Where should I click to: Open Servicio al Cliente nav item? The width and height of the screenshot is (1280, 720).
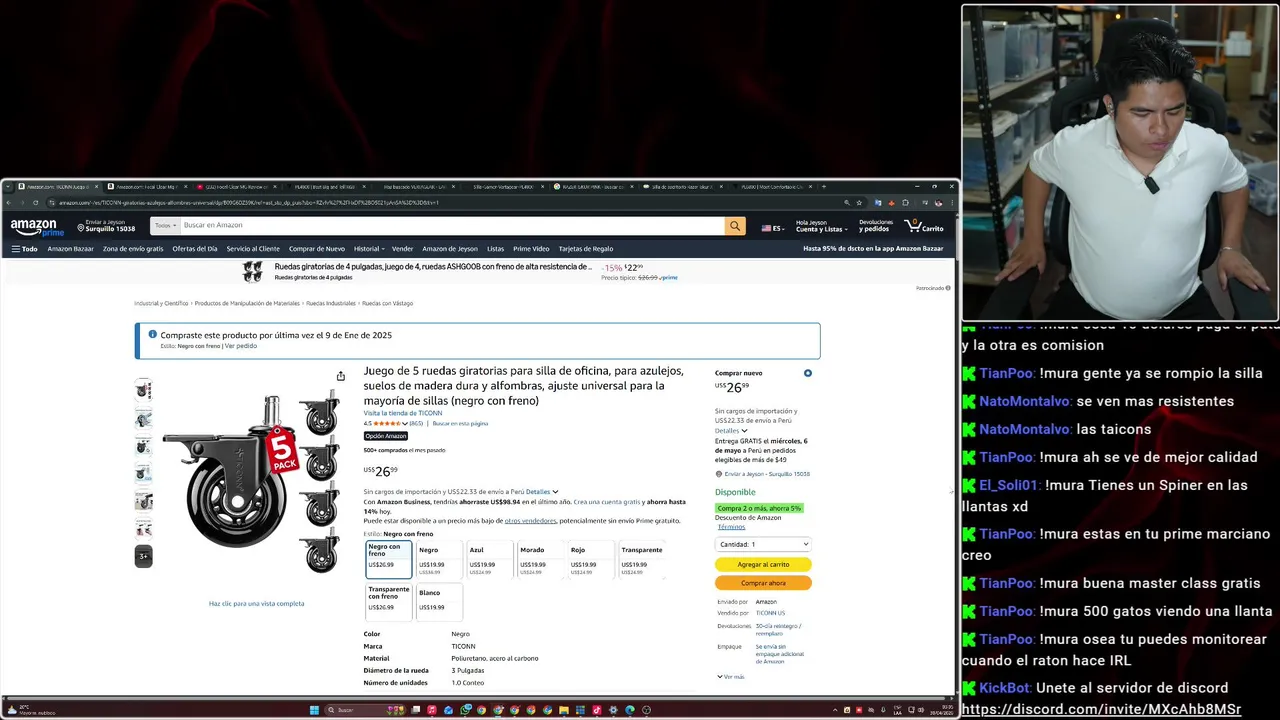[x=253, y=249]
